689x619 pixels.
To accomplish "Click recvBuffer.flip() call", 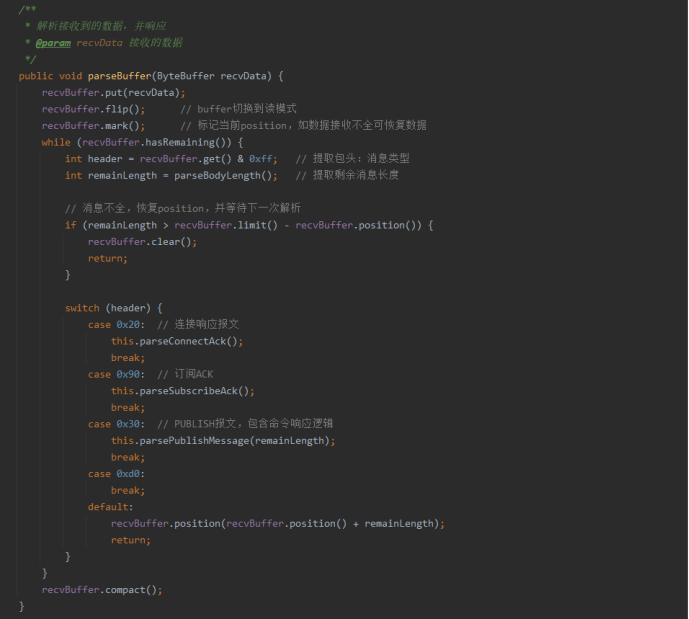I will pyautogui.click(x=93, y=109).
